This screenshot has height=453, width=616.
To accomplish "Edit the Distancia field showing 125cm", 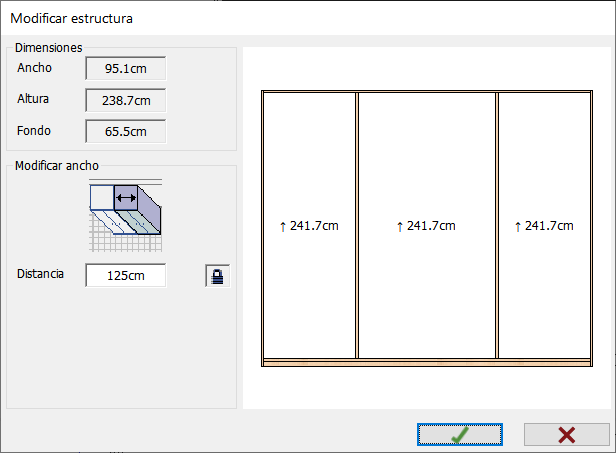I will pos(126,275).
